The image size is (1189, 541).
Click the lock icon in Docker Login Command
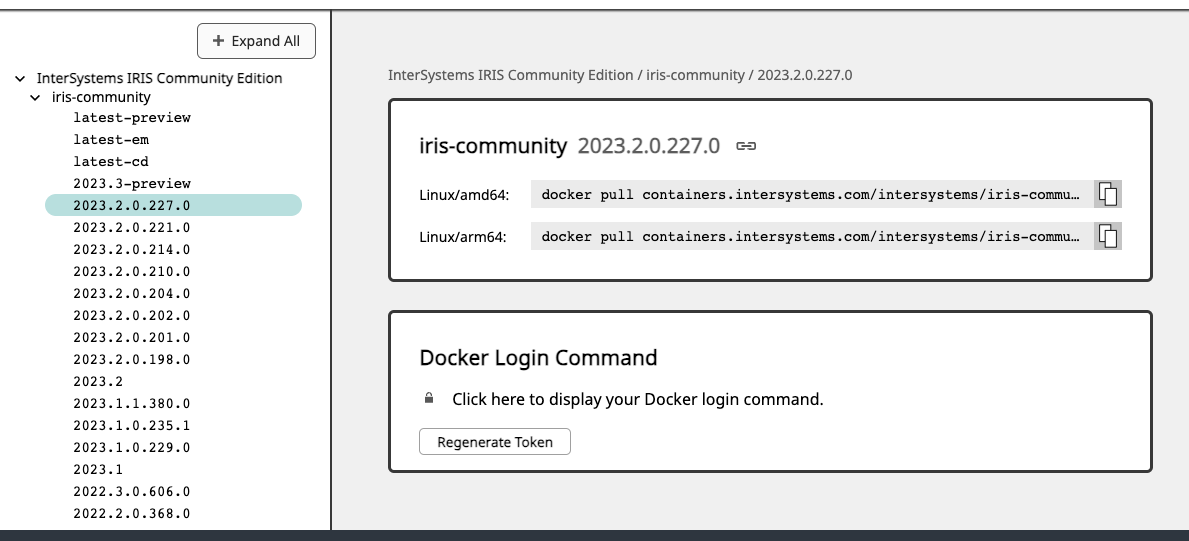pyautogui.click(x=429, y=398)
